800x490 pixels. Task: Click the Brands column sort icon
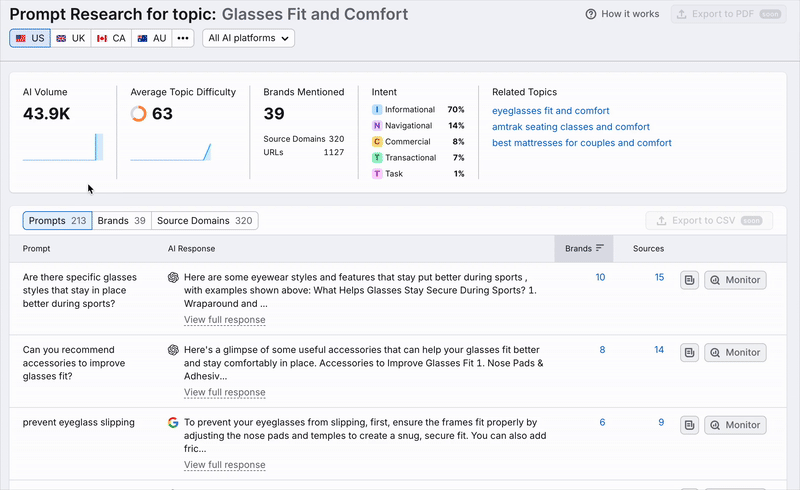[600, 248]
